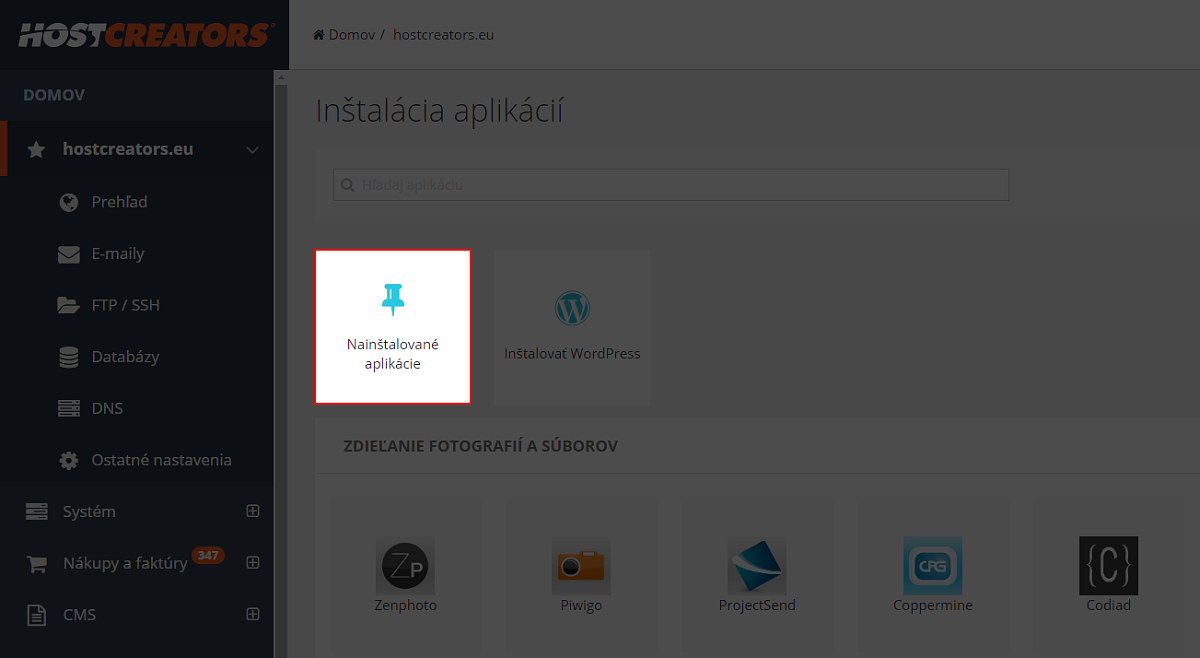
Task: Click the Systém server icon
Action: (x=37, y=511)
